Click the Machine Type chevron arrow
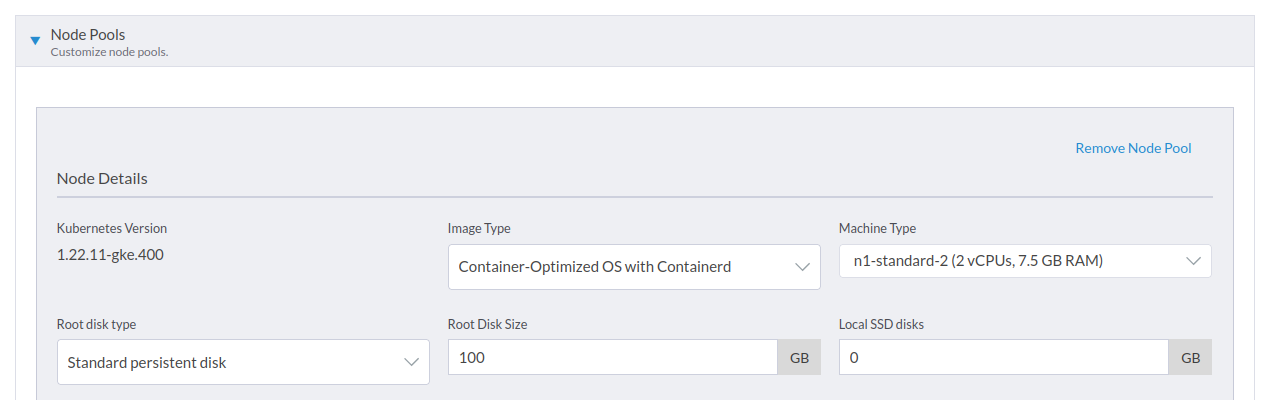This screenshot has height=400, width=1277. pyautogui.click(x=1193, y=261)
